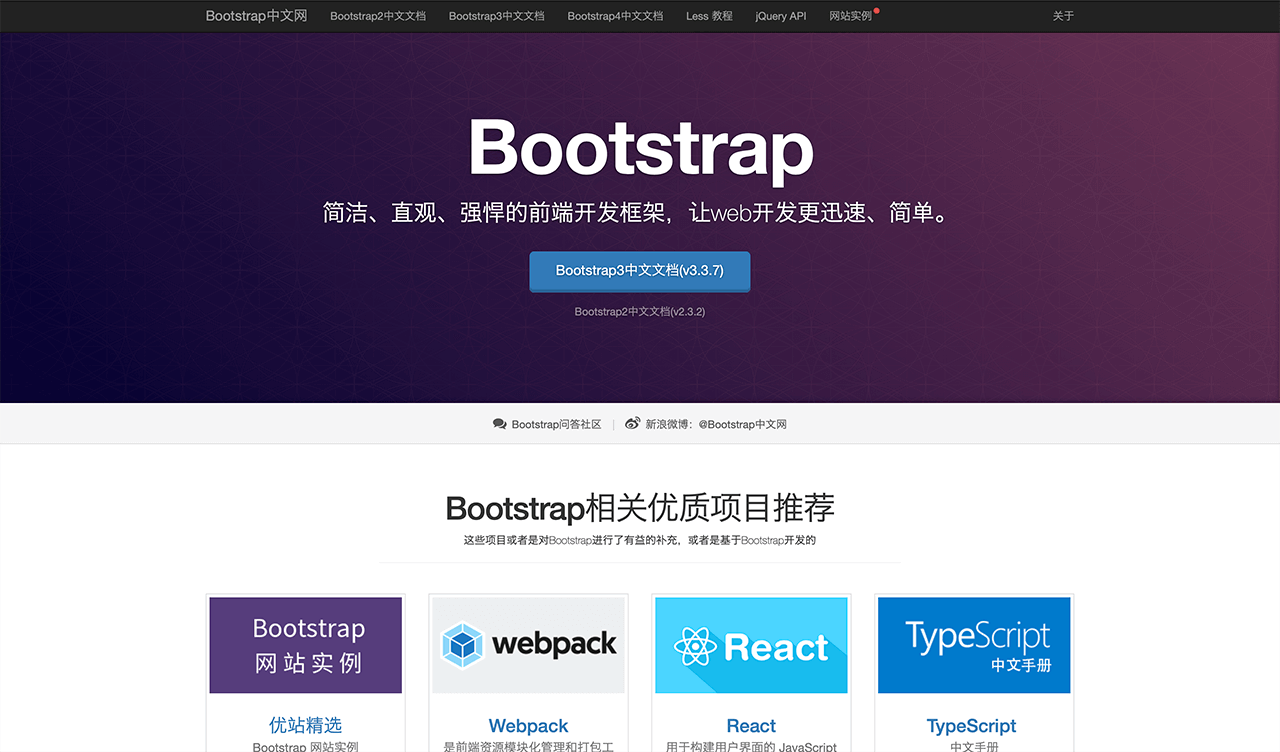Click the 关于 link in navbar
The height and width of the screenshot is (752, 1280).
coord(1063,16)
